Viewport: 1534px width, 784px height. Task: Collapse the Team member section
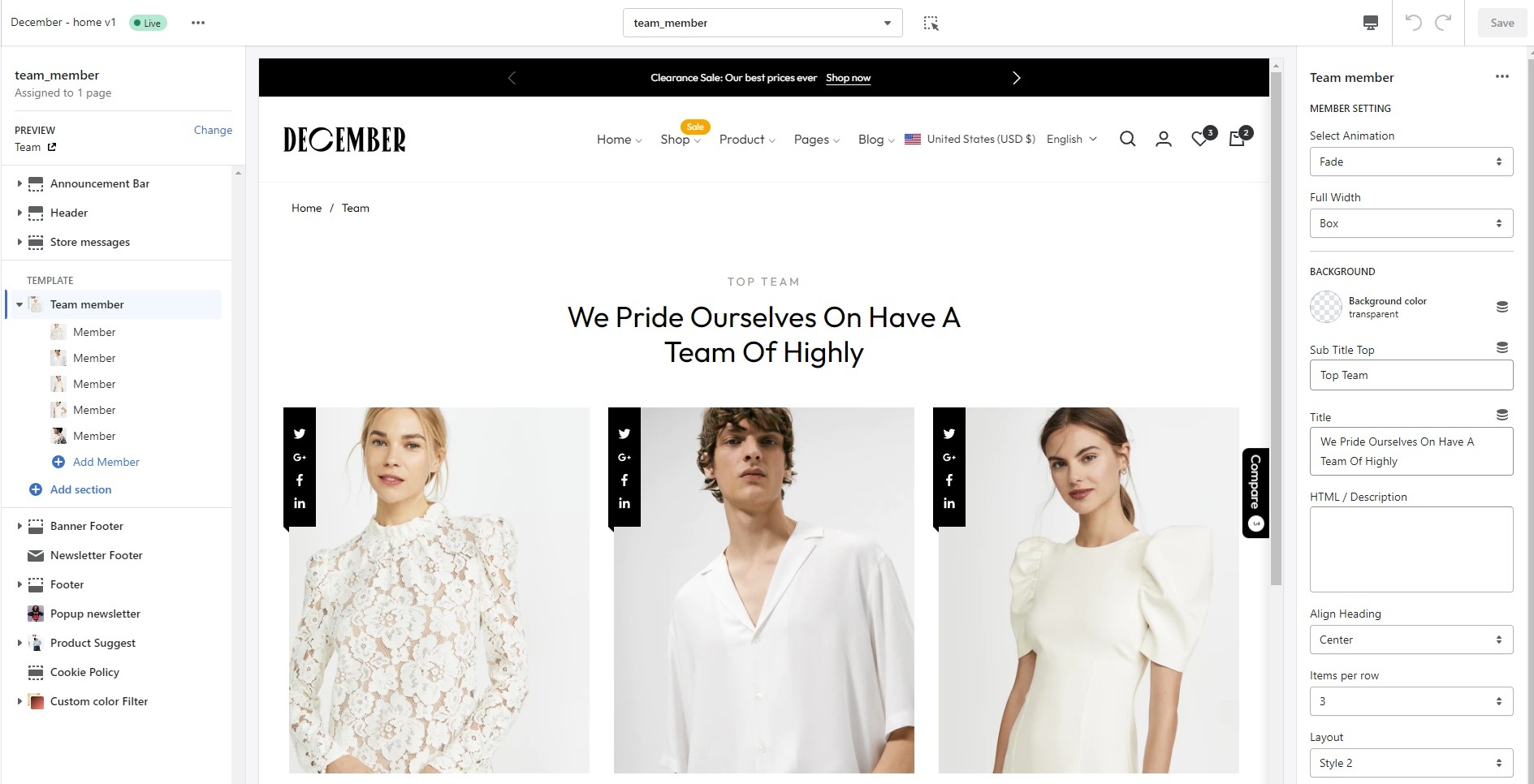[19, 304]
